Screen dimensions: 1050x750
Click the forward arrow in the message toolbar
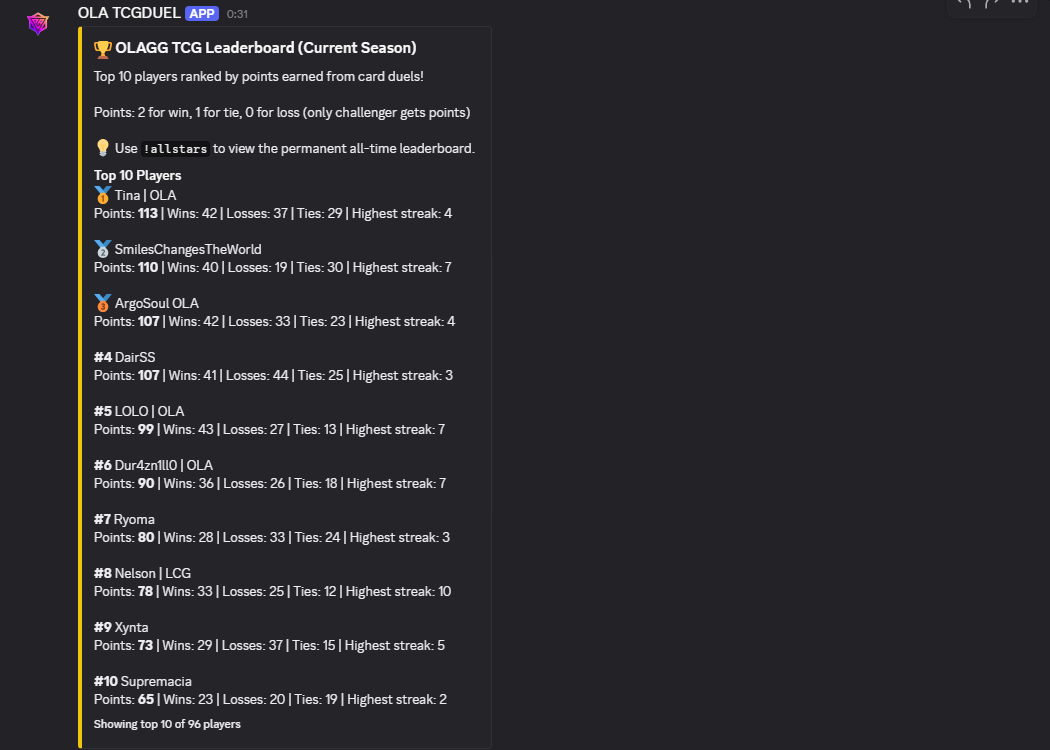tap(992, 3)
